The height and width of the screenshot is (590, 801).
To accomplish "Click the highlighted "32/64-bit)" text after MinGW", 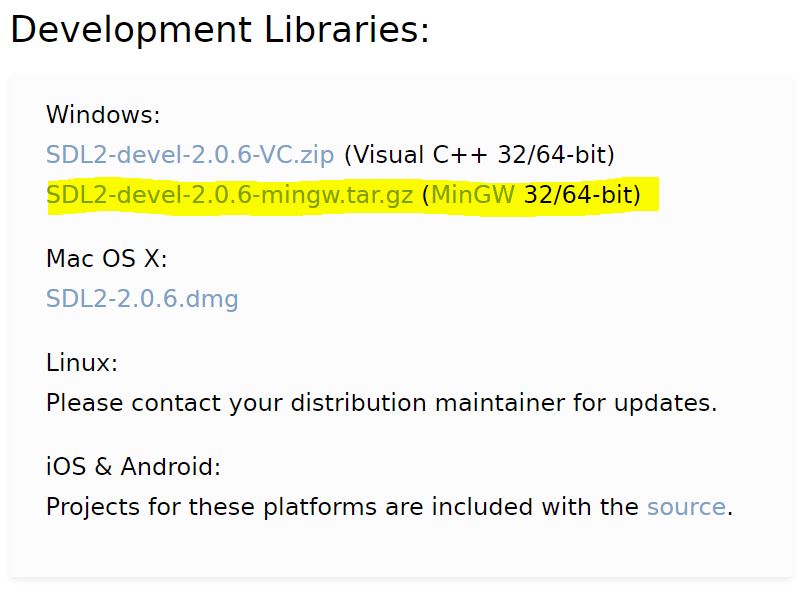I will click(582, 194).
